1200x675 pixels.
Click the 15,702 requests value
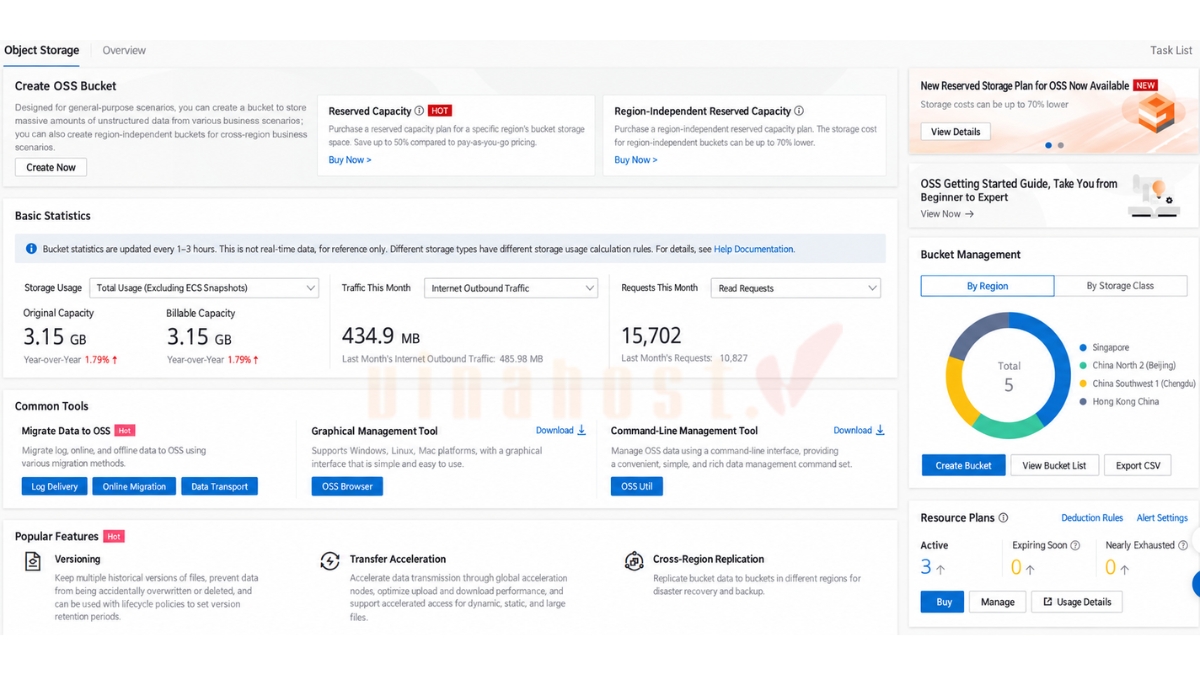point(651,336)
